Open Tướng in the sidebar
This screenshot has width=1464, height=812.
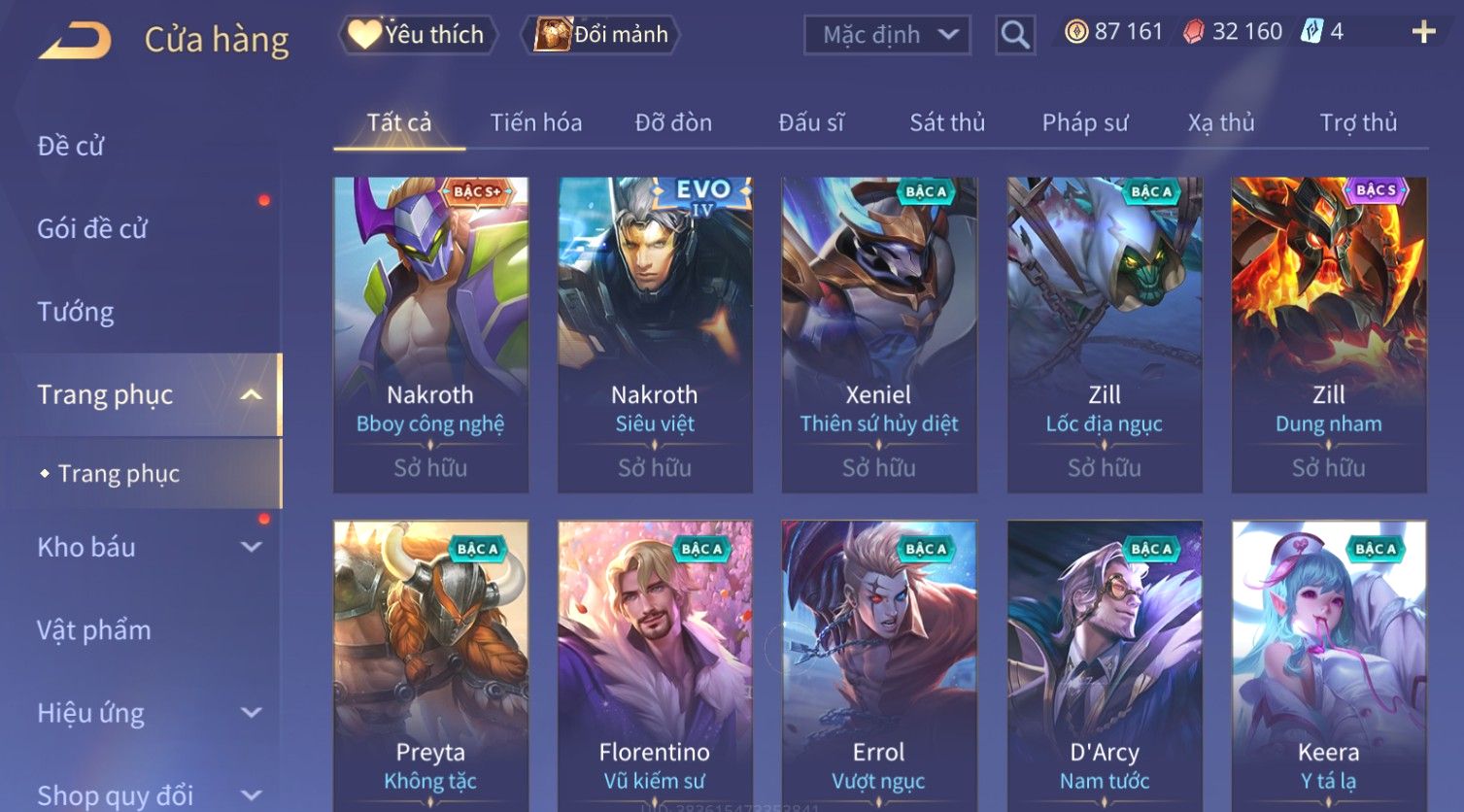pos(76,312)
